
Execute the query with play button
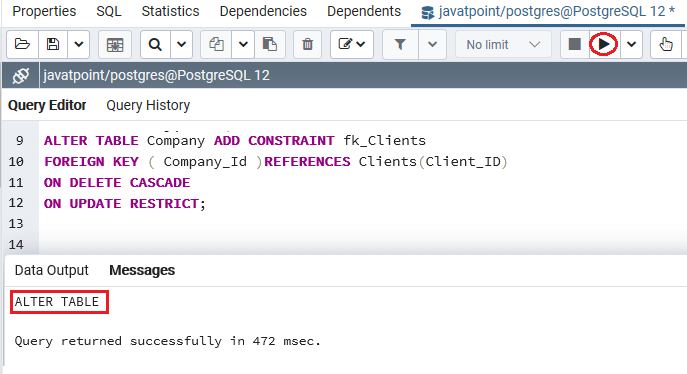click(604, 44)
